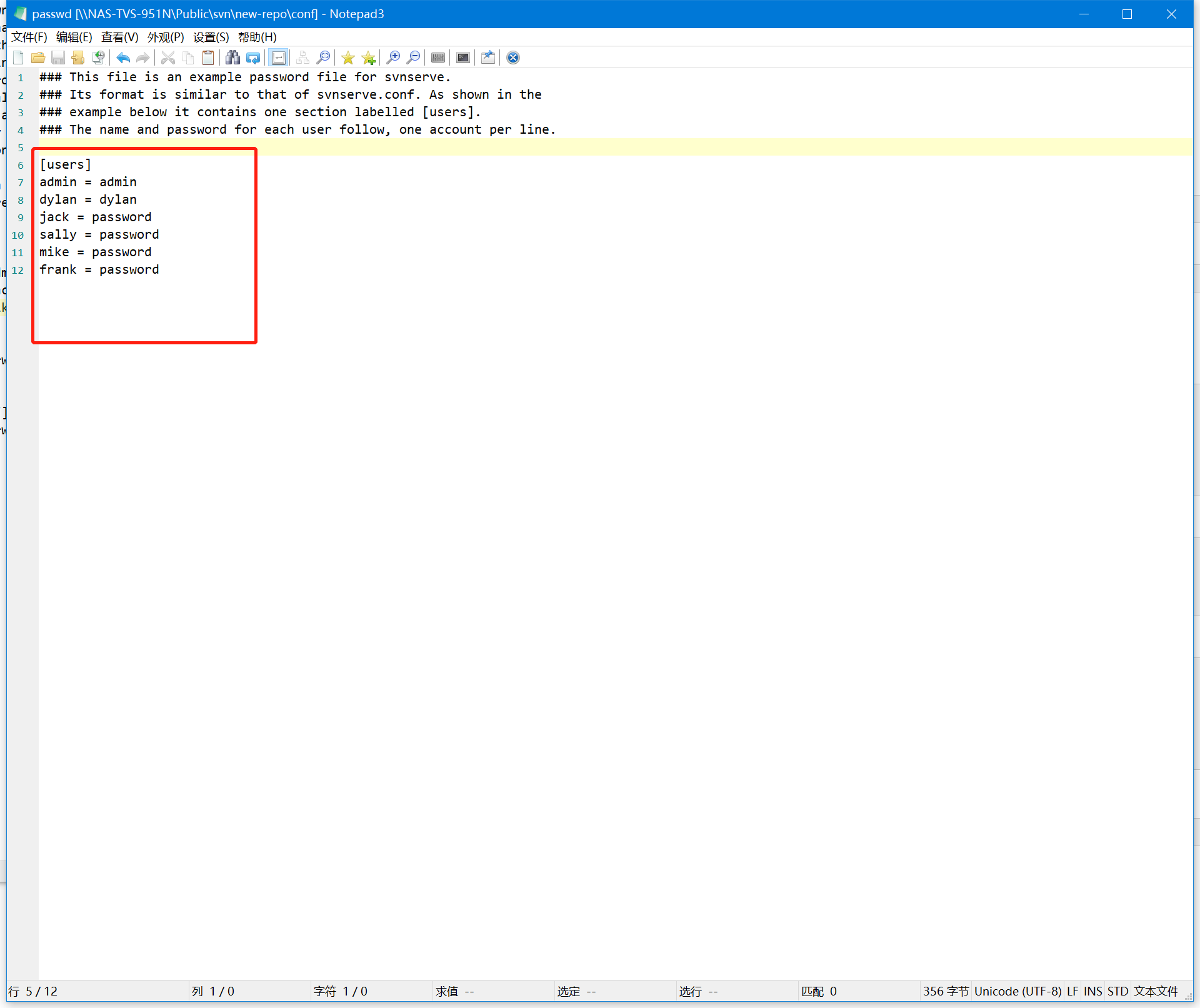Click the Add to Favorites star icon
This screenshot has height=1008, width=1200.
(369, 58)
